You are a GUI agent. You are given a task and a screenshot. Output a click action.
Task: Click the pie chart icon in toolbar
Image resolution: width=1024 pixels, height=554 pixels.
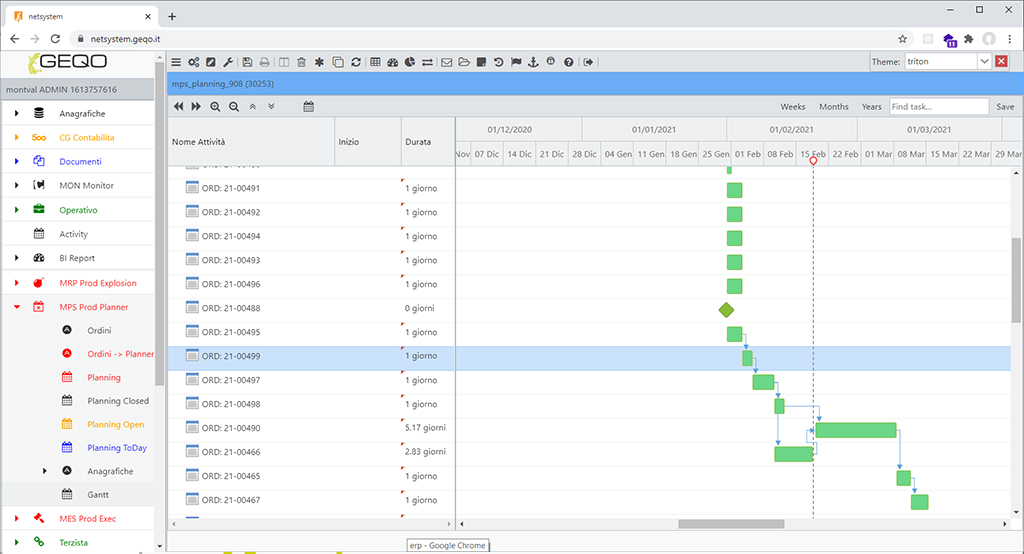coord(410,62)
